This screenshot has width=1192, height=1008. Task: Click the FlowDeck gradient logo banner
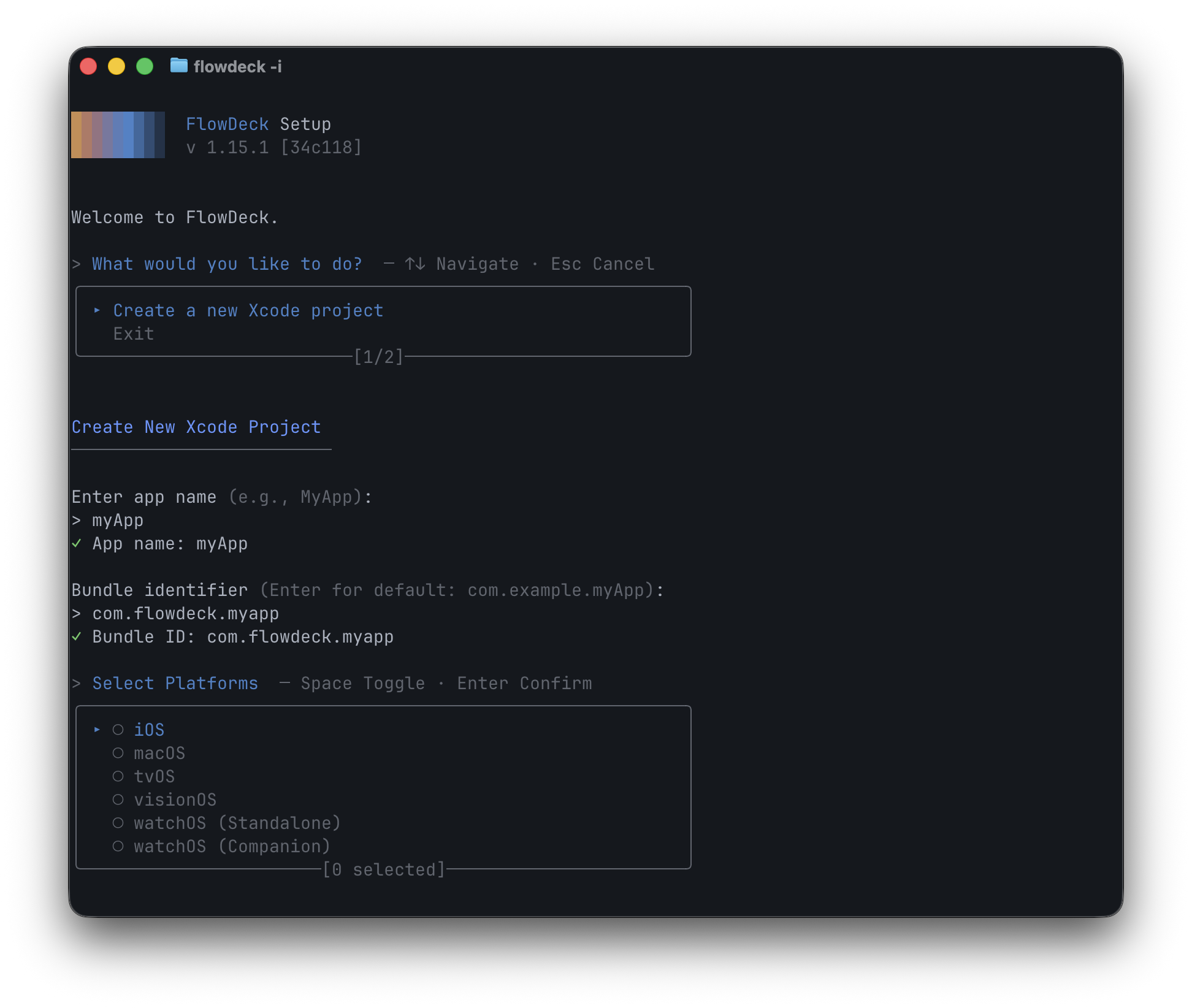click(x=118, y=135)
